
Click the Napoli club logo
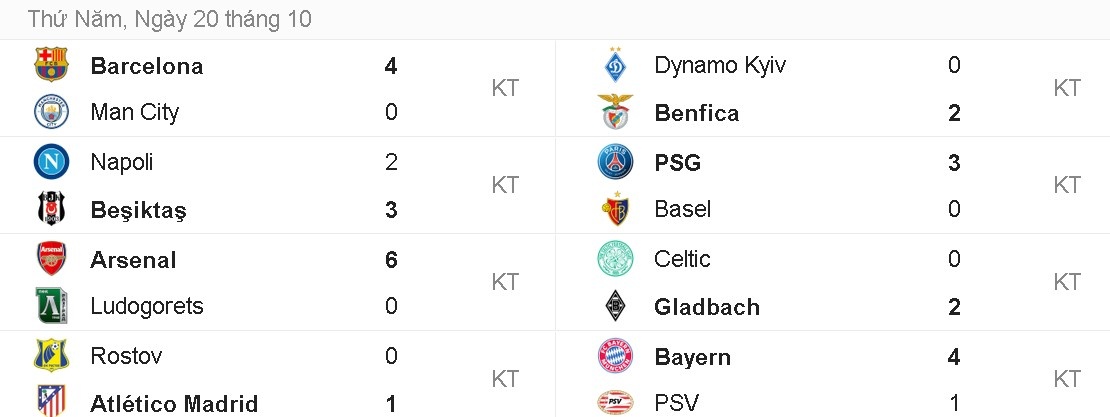tap(51, 162)
